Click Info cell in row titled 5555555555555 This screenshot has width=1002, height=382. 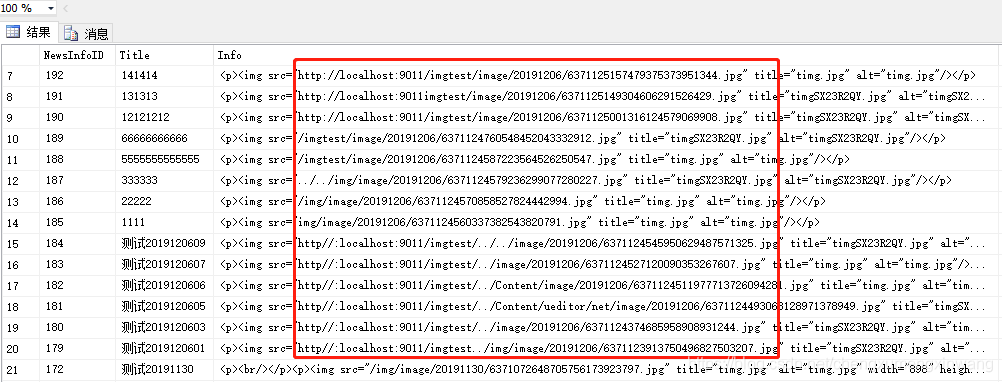click(607, 160)
